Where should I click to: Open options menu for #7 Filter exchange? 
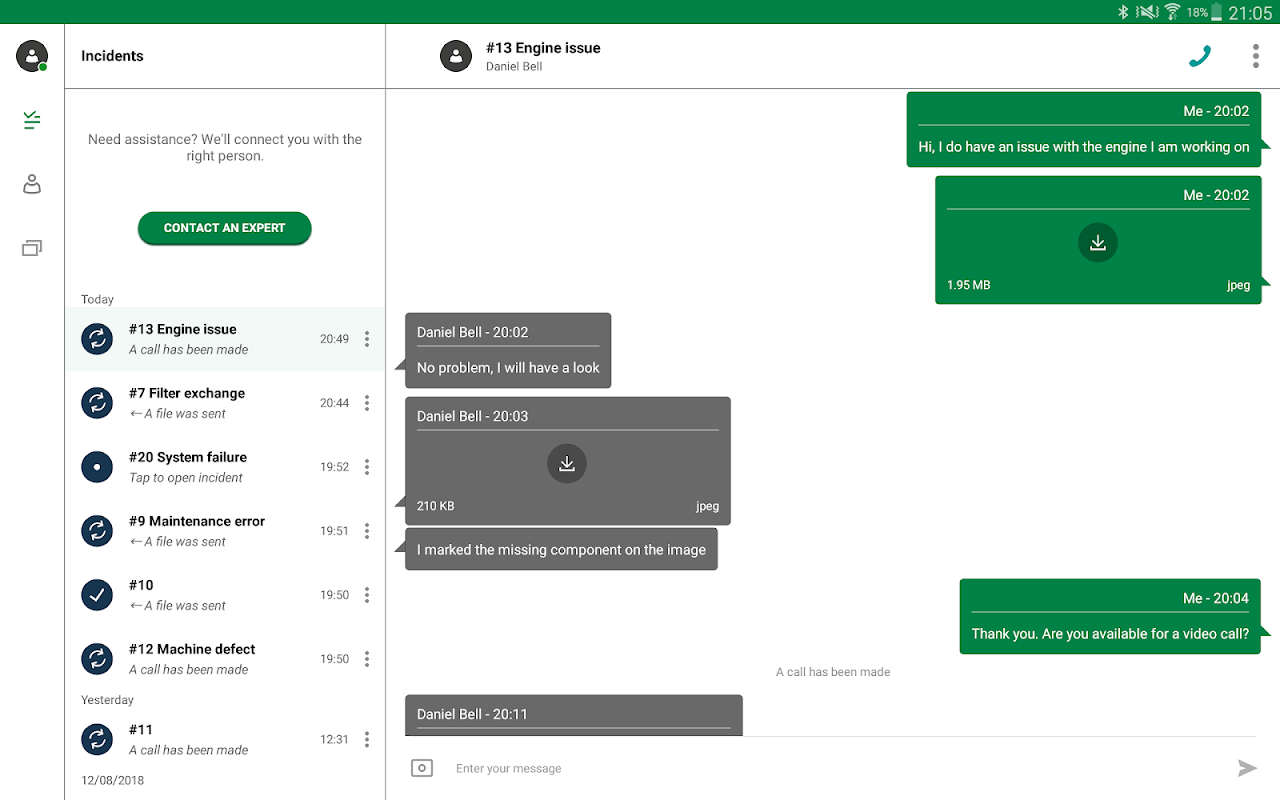tap(367, 403)
